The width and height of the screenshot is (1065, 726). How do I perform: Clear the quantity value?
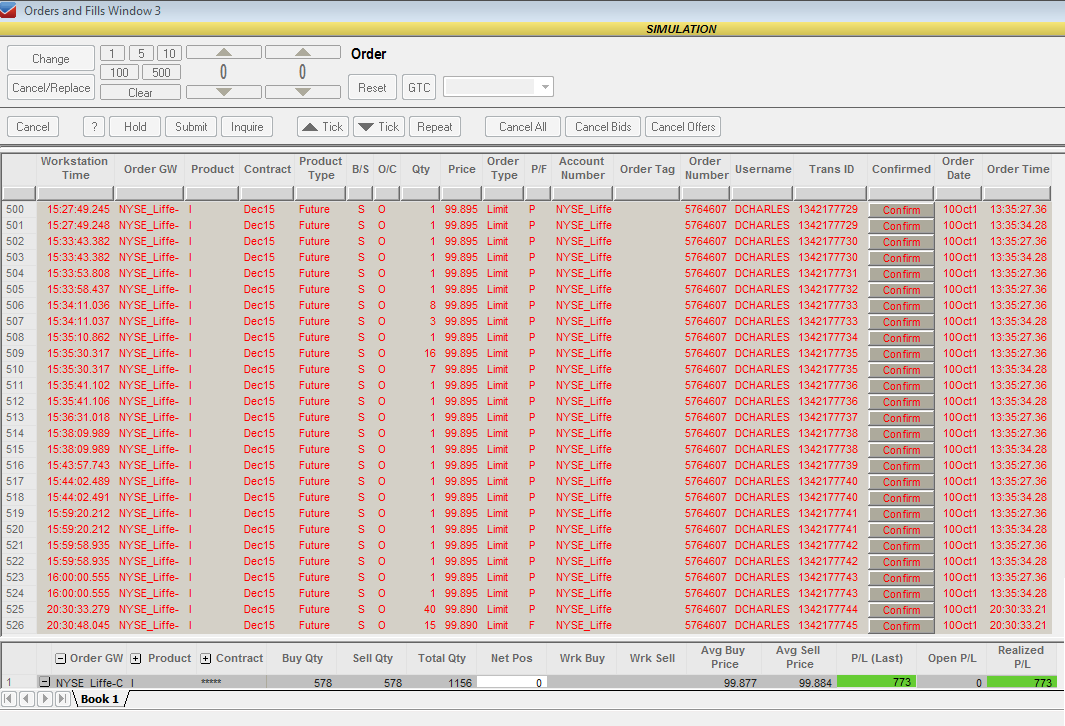(x=141, y=92)
